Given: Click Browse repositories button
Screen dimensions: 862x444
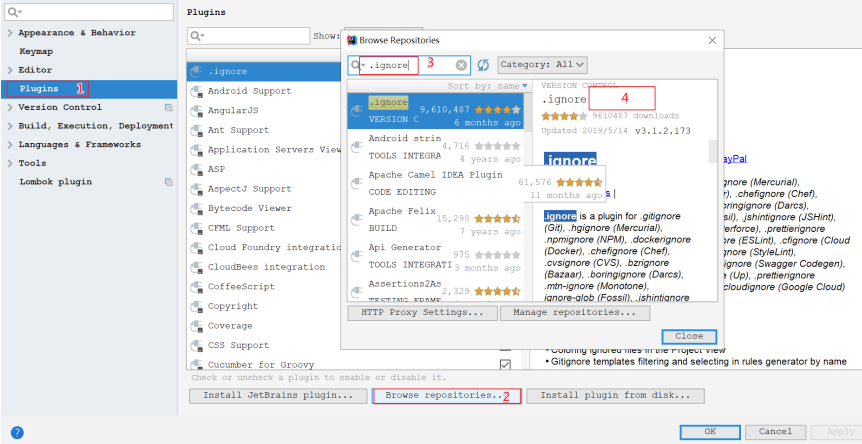Looking at the screenshot, I should tap(447, 396).
